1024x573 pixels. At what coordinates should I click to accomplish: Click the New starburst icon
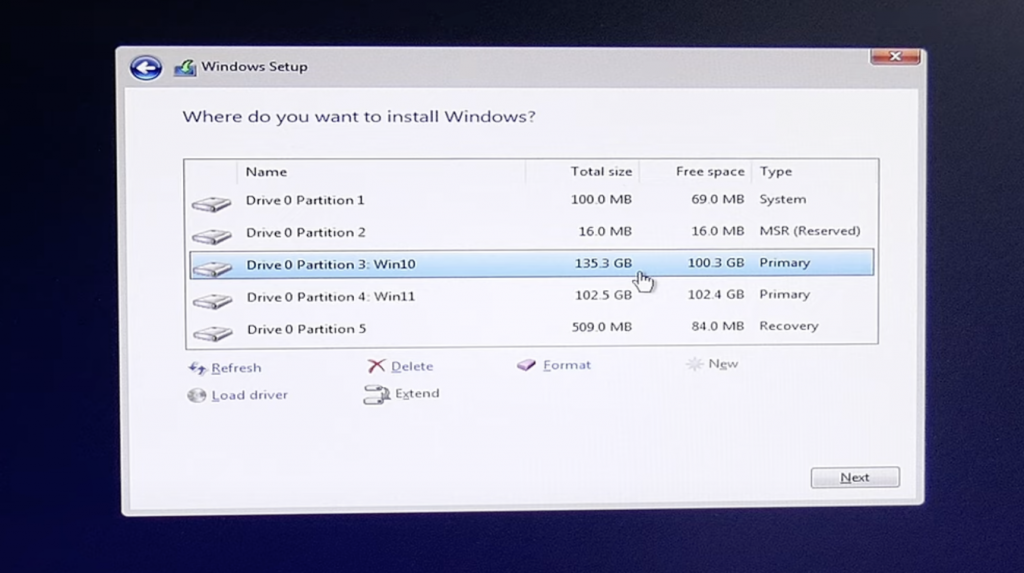[694, 364]
